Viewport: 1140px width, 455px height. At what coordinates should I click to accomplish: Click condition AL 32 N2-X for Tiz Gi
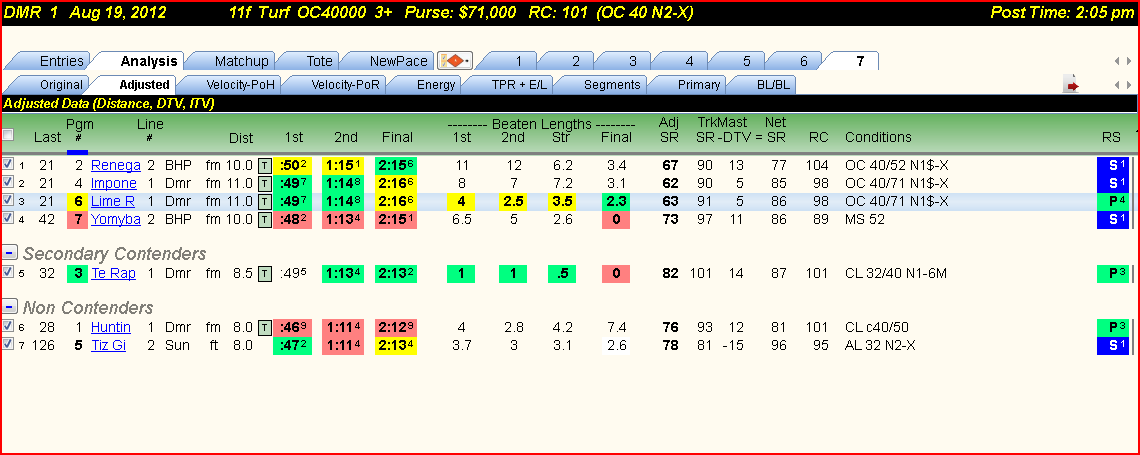(x=880, y=346)
